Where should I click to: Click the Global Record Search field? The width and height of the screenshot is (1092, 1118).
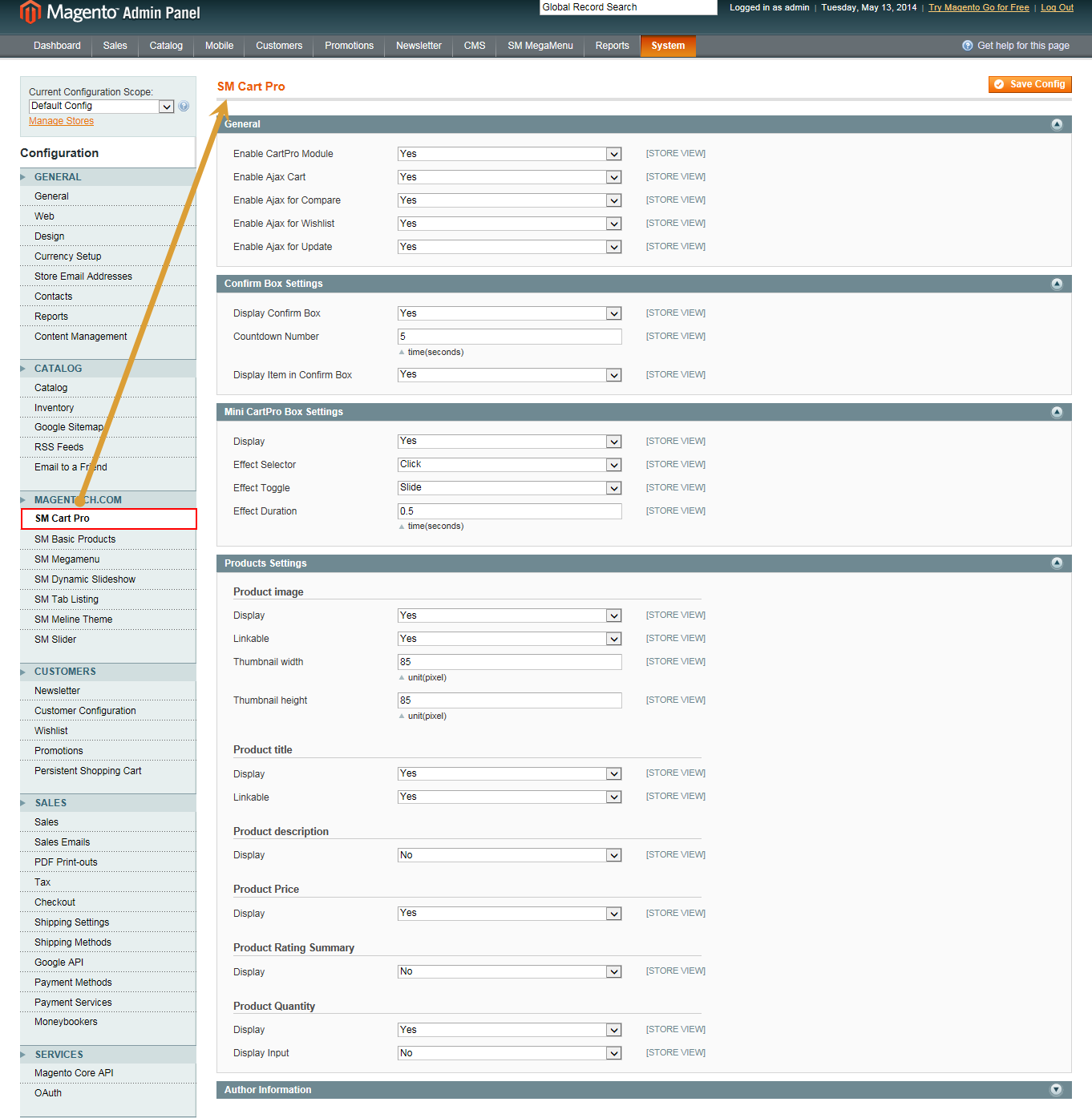point(628,7)
